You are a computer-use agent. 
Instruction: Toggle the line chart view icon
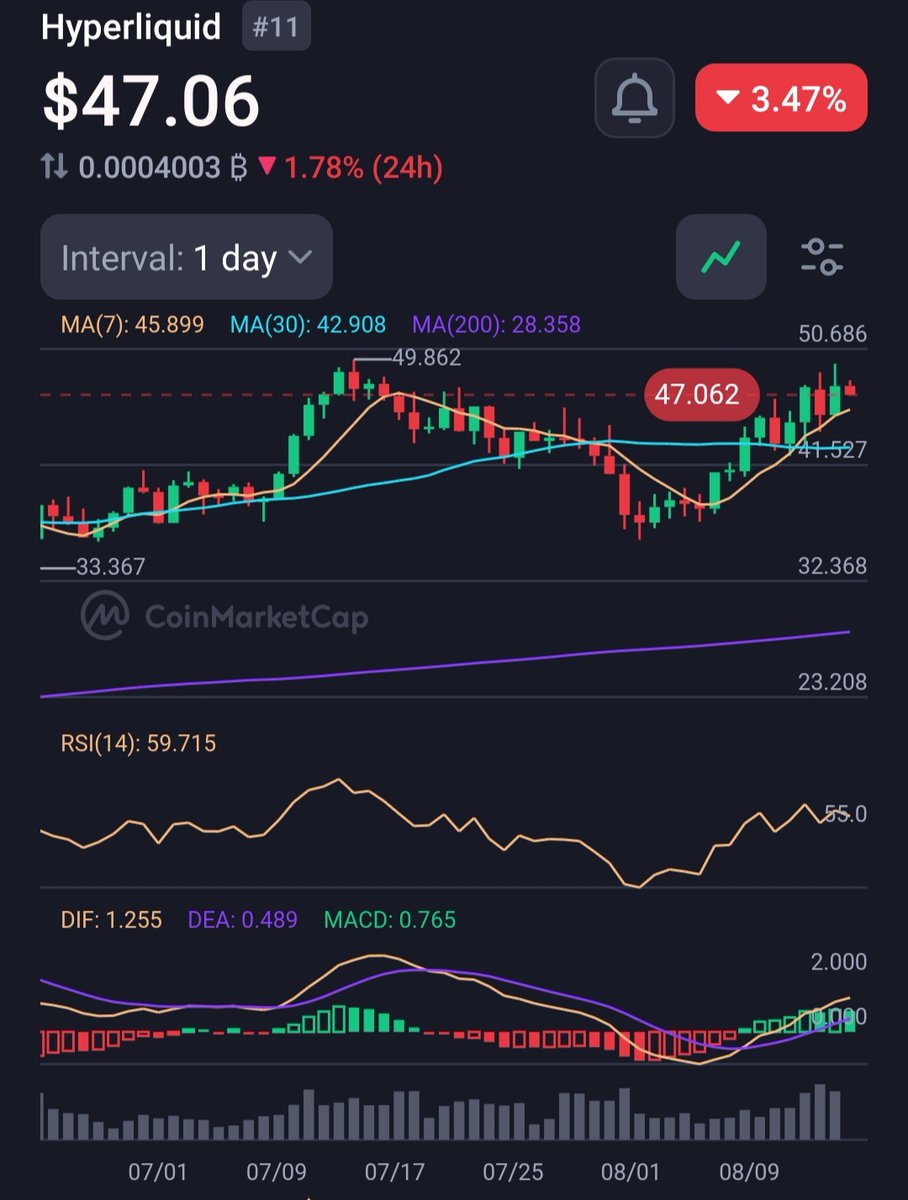tap(721, 257)
